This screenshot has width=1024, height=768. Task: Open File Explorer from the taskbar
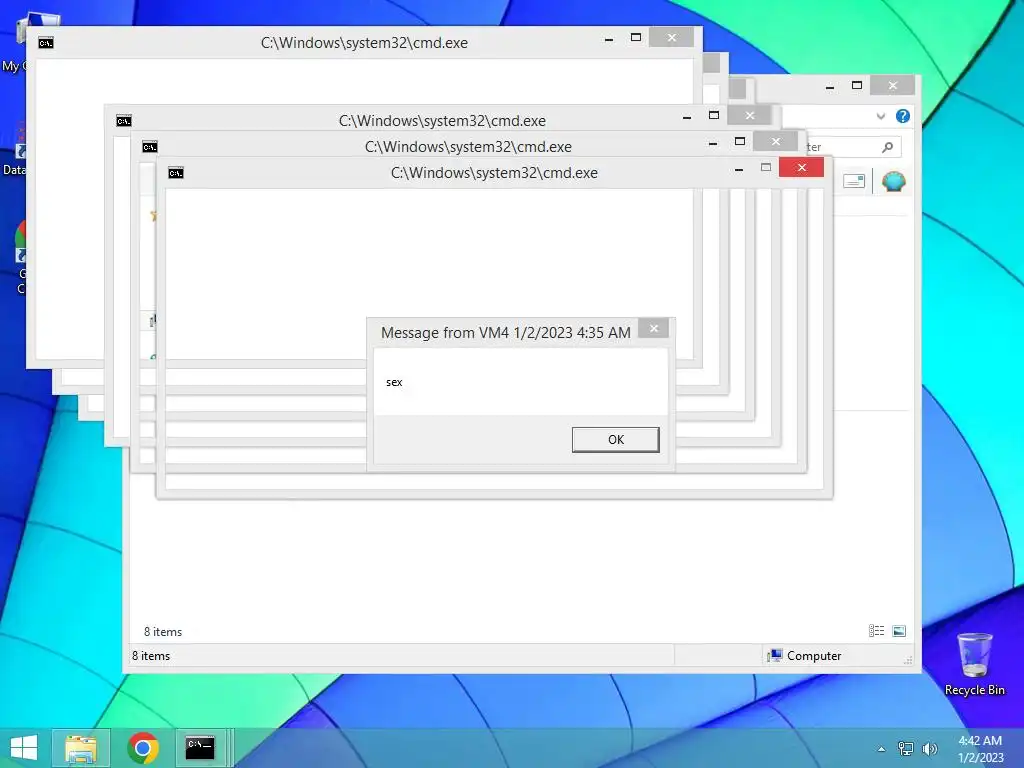pos(81,748)
